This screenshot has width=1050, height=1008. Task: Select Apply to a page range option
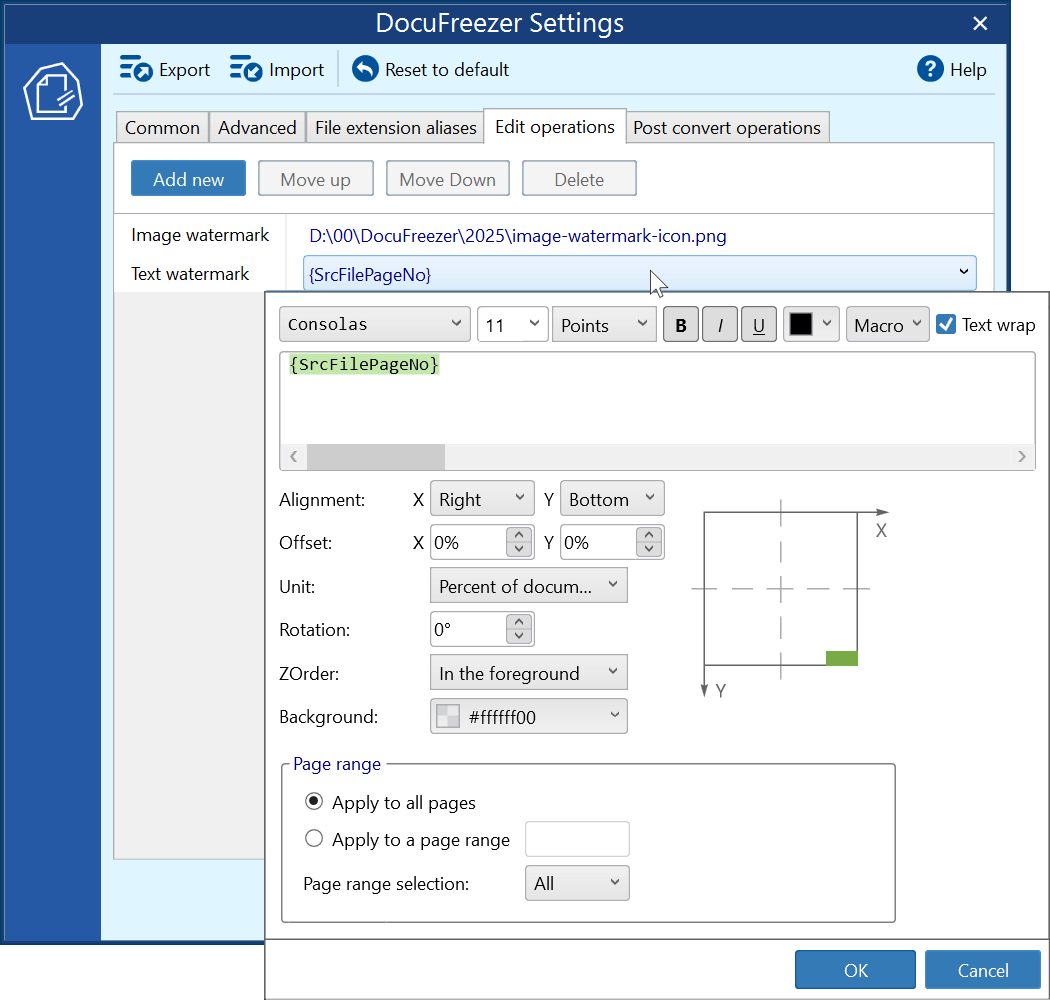click(314, 839)
